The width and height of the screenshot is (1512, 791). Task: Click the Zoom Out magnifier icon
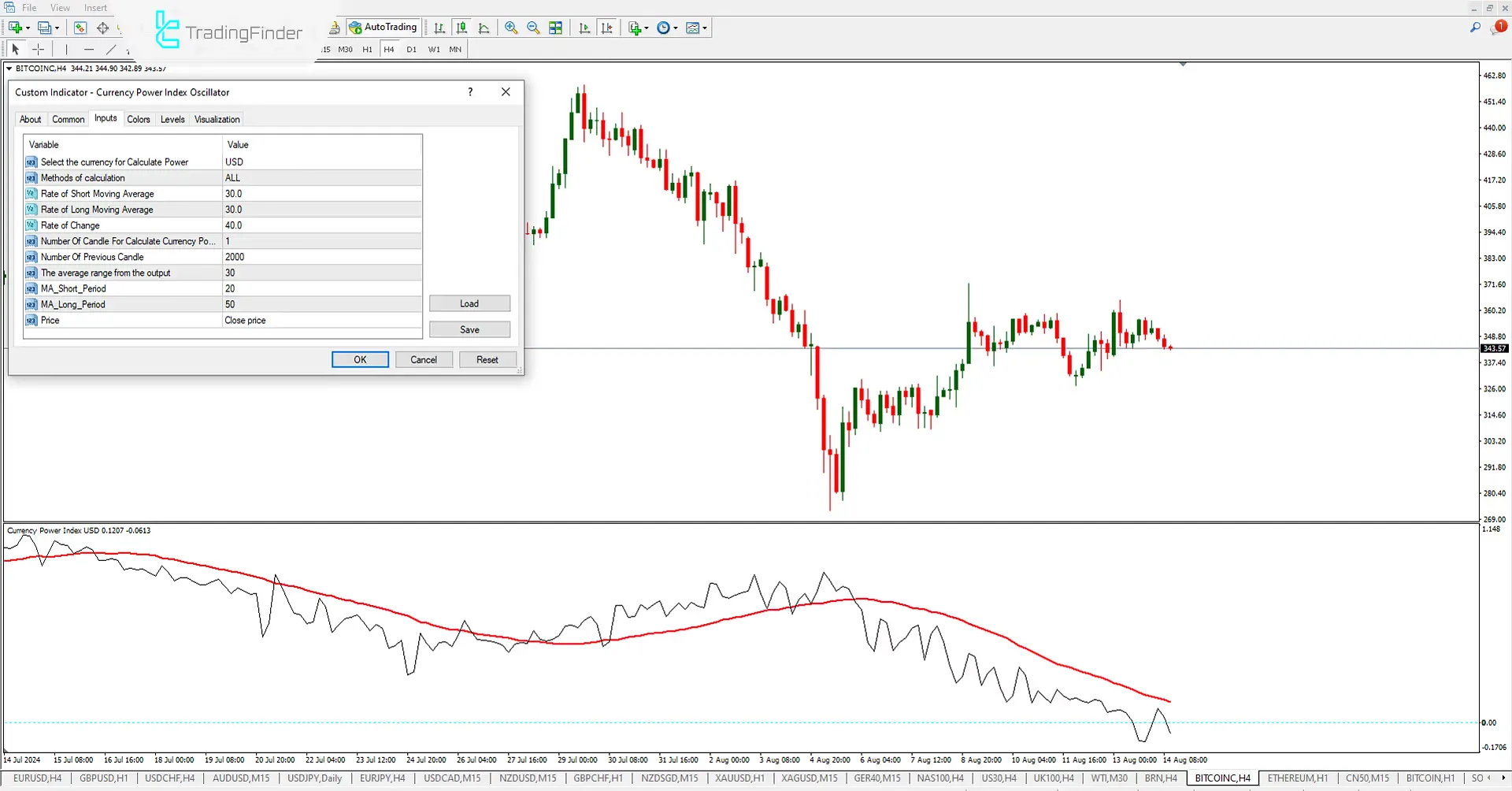point(533,28)
